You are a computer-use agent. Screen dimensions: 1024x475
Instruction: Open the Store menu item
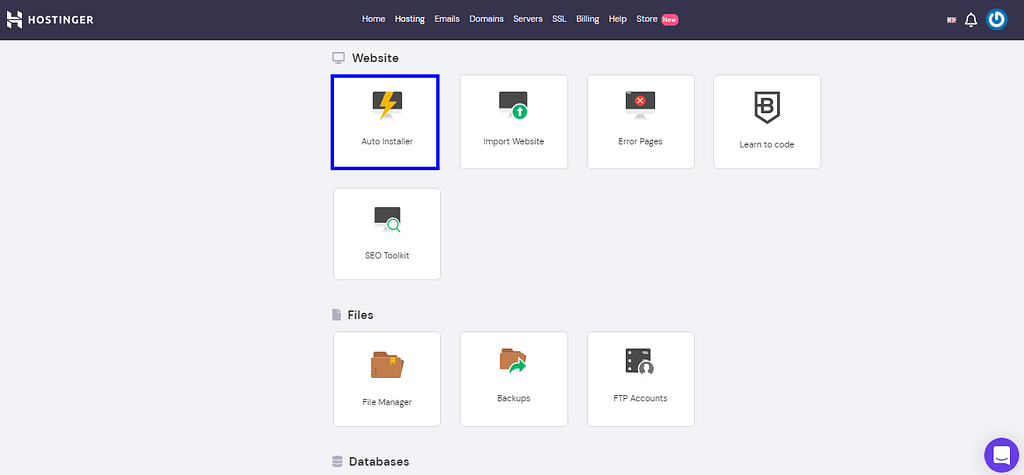(x=647, y=19)
